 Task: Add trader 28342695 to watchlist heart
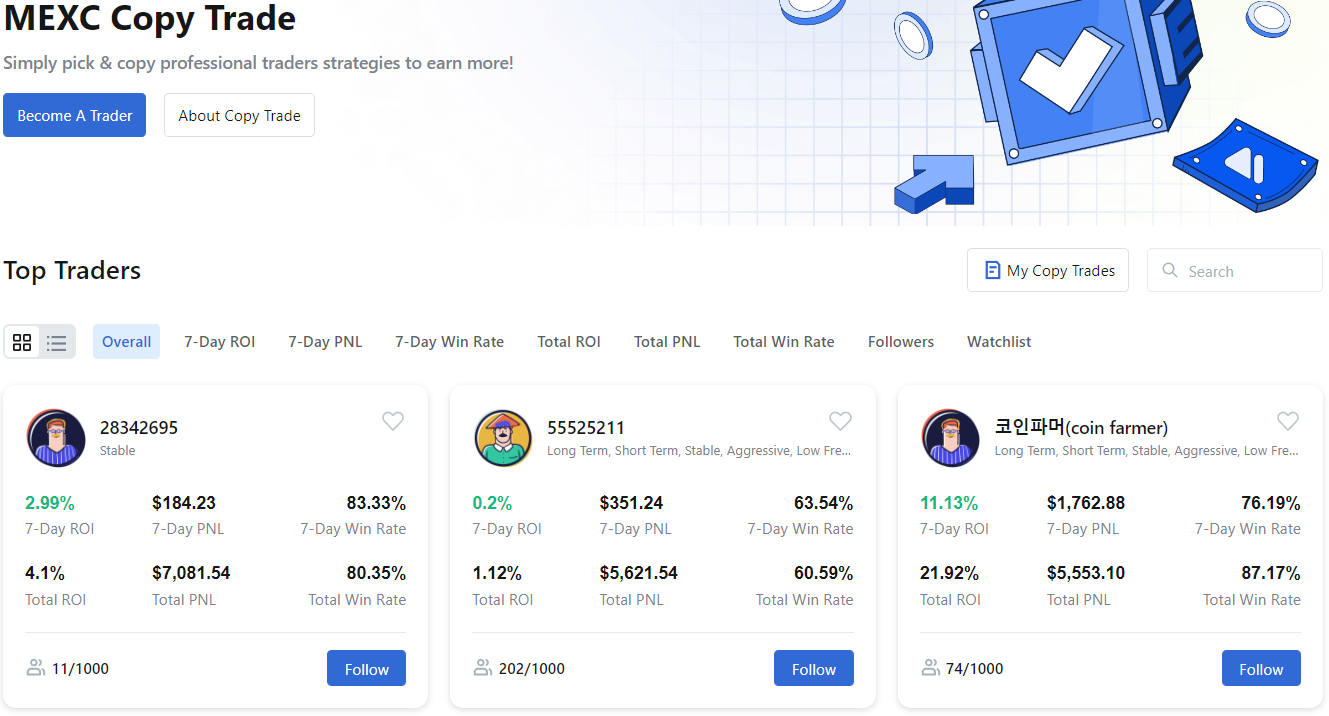click(x=393, y=421)
